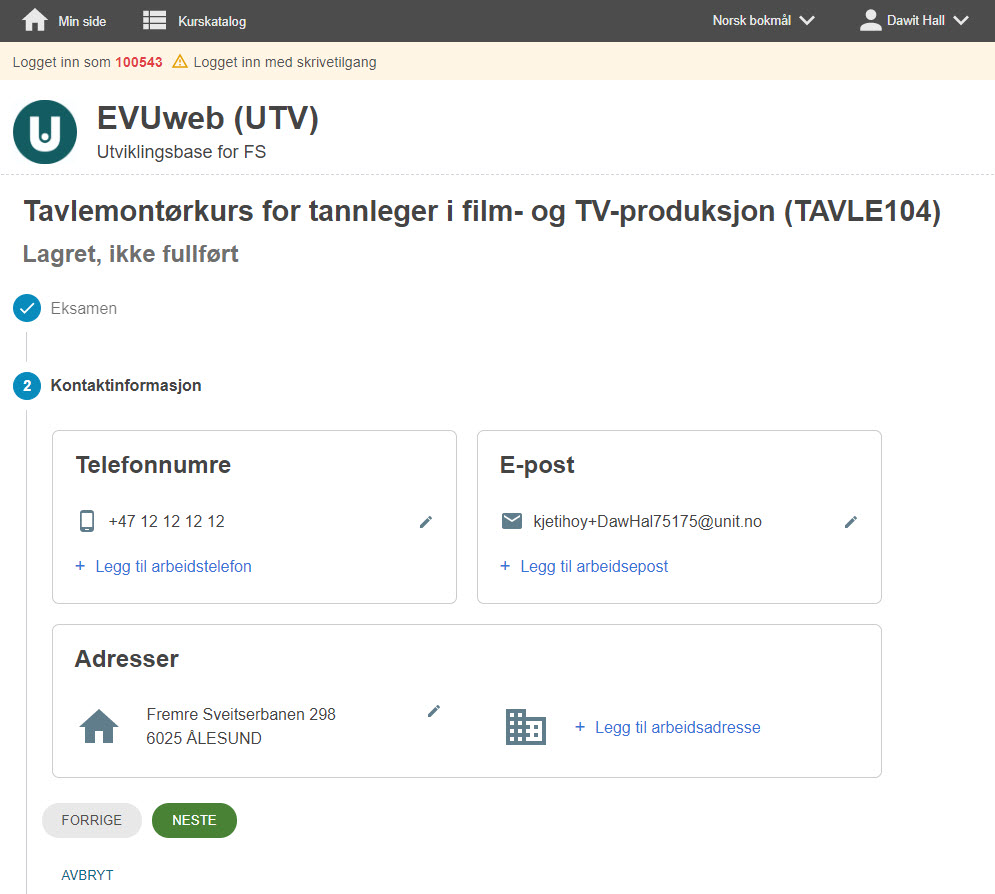
Task: Click the EVUweb round U logo
Action: tap(45, 132)
